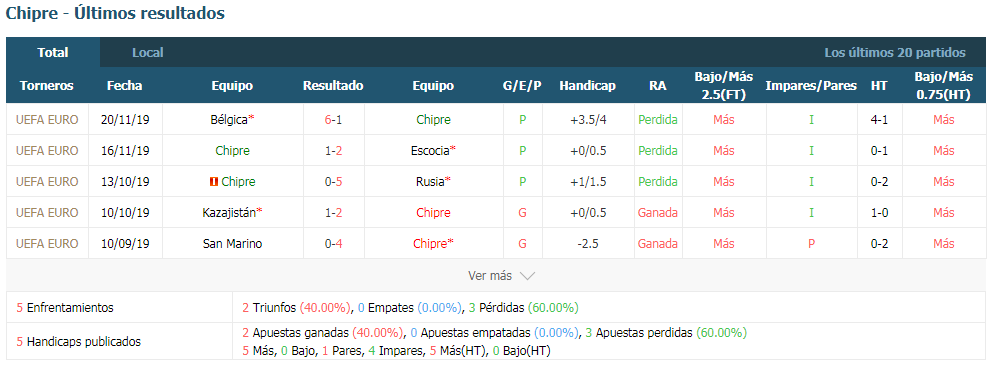Image resolution: width=994 pixels, height=368 pixels.
Task: Expand the Ver más chevron arrow
Action: click(527, 276)
